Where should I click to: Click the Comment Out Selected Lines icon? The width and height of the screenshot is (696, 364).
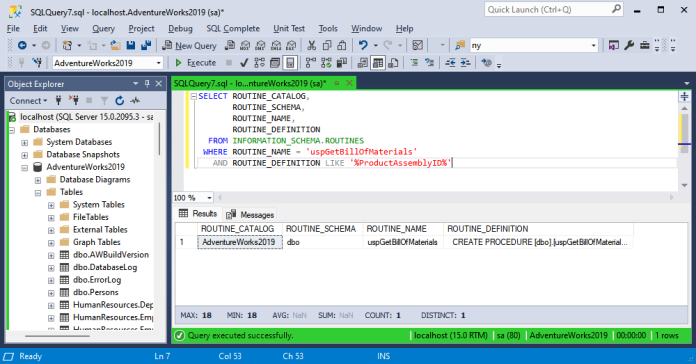414,63
